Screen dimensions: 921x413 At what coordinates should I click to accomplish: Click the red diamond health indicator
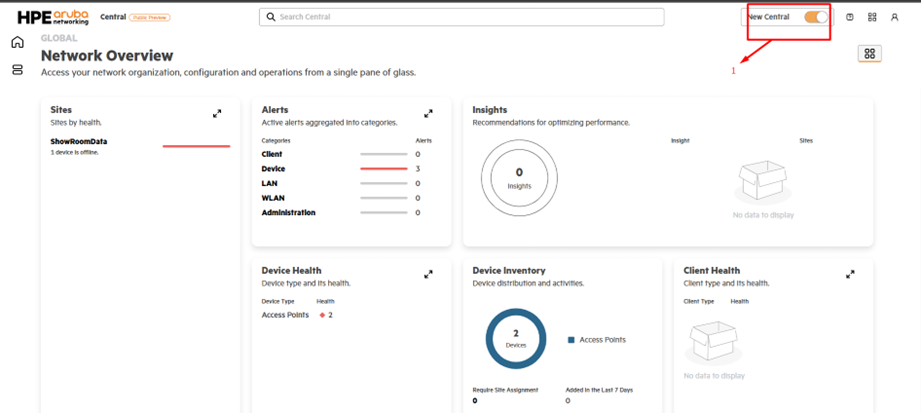(322, 315)
